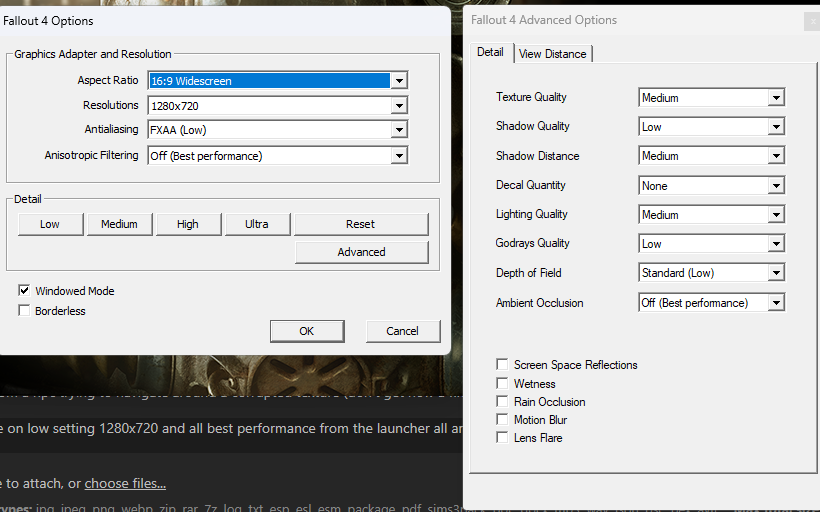
Task: Select the Medium detail preset
Action: 119,224
